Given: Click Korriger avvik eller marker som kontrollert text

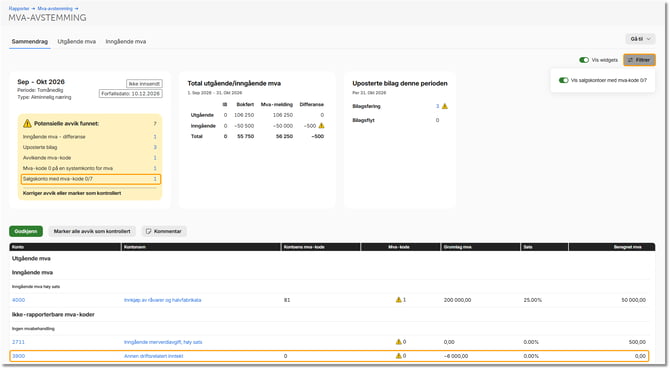Looking at the screenshot, I should 72,193.
